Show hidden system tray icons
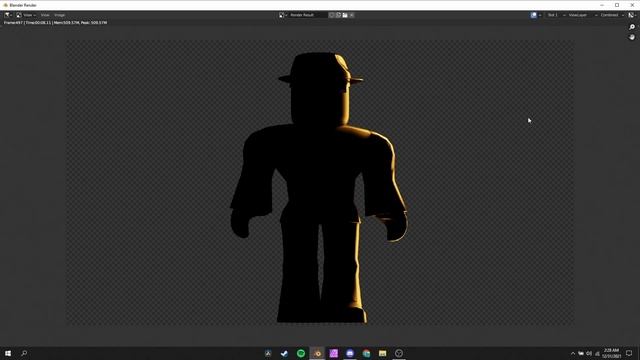The image size is (640, 360). (x=573, y=353)
